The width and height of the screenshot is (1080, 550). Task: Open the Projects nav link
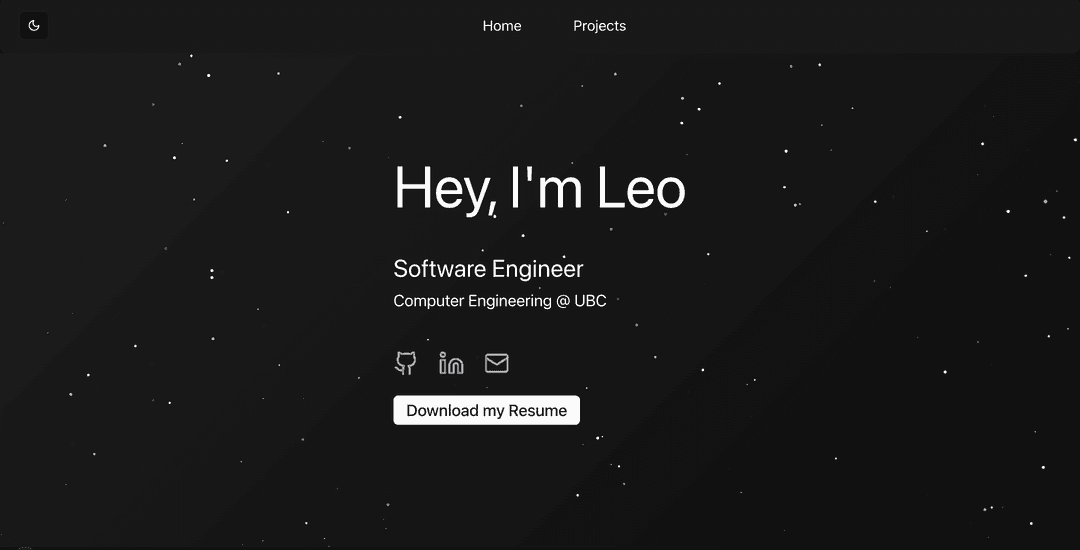pos(599,26)
